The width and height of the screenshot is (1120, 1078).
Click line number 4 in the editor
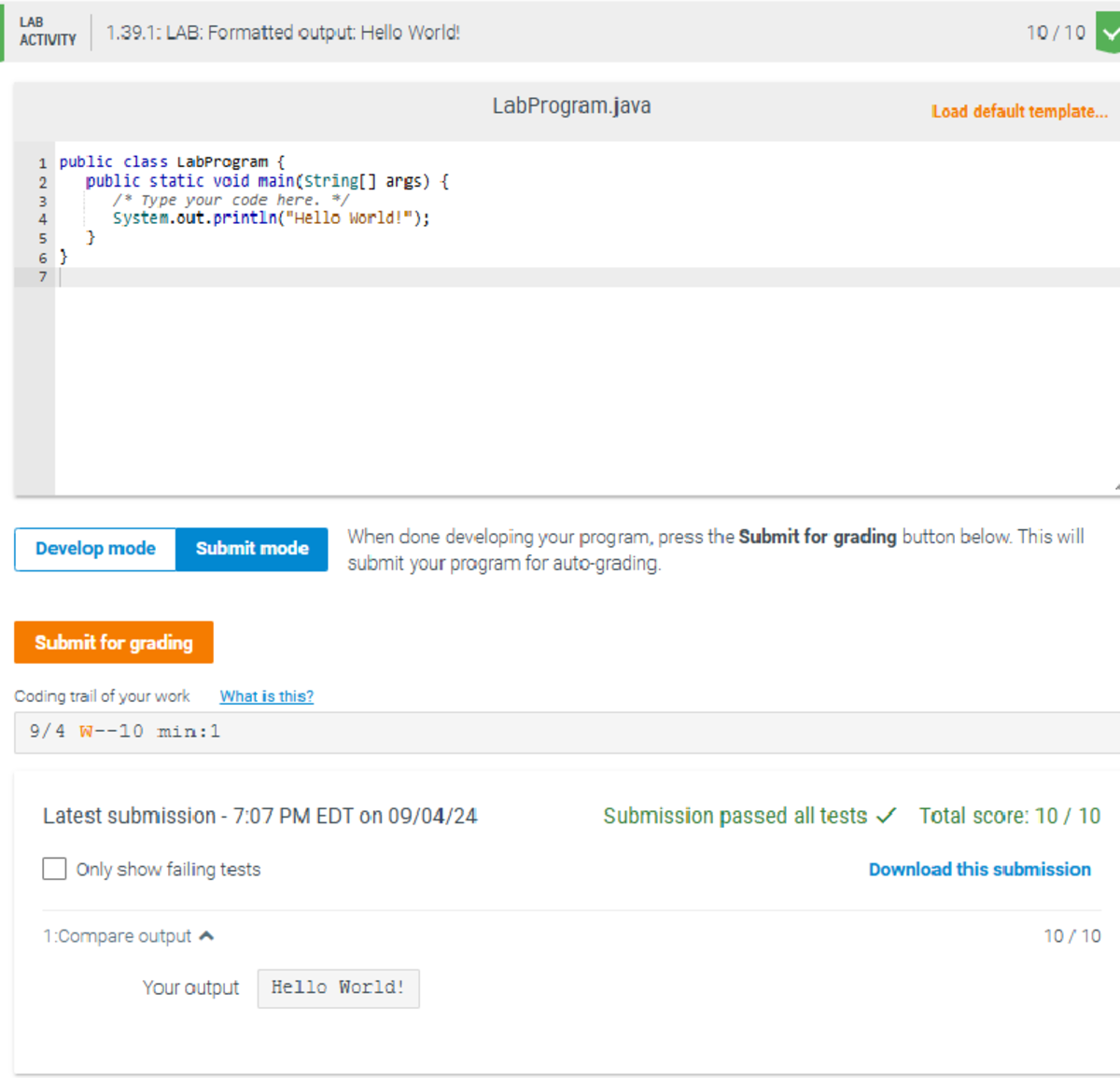[42, 218]
